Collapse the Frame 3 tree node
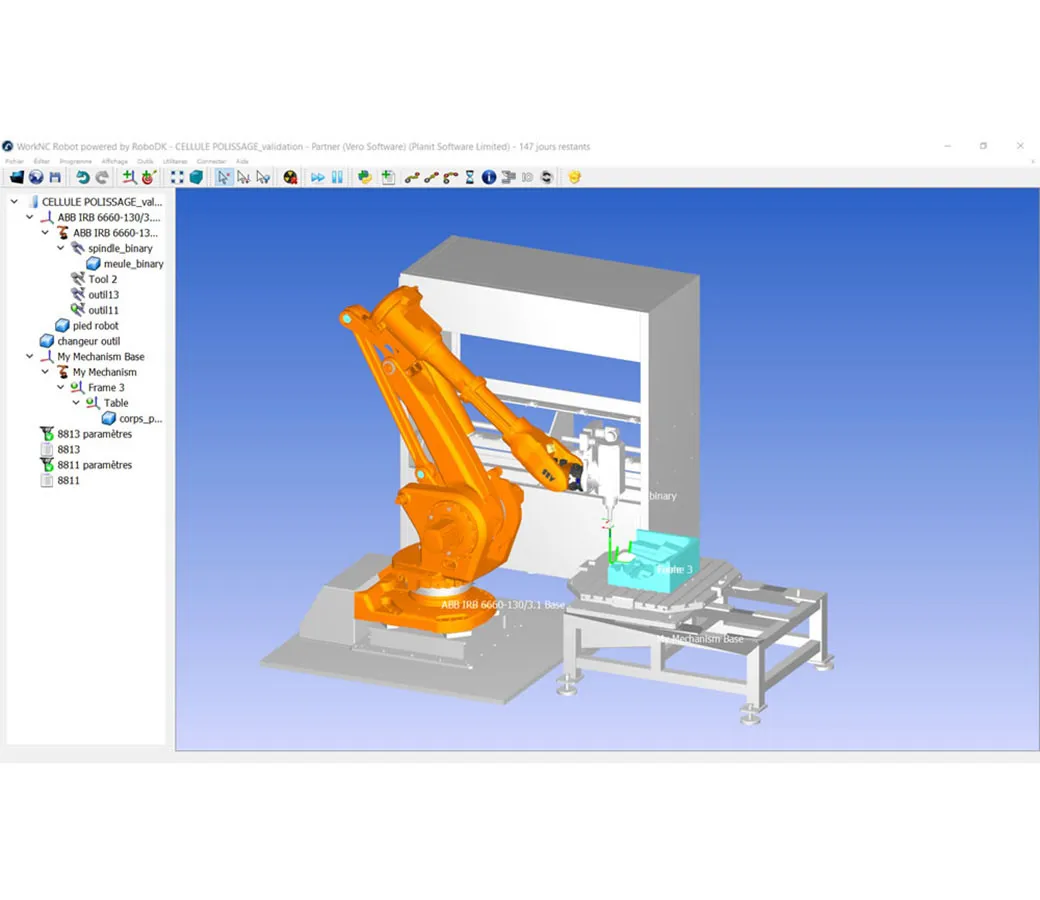 [x=58, y=387]
